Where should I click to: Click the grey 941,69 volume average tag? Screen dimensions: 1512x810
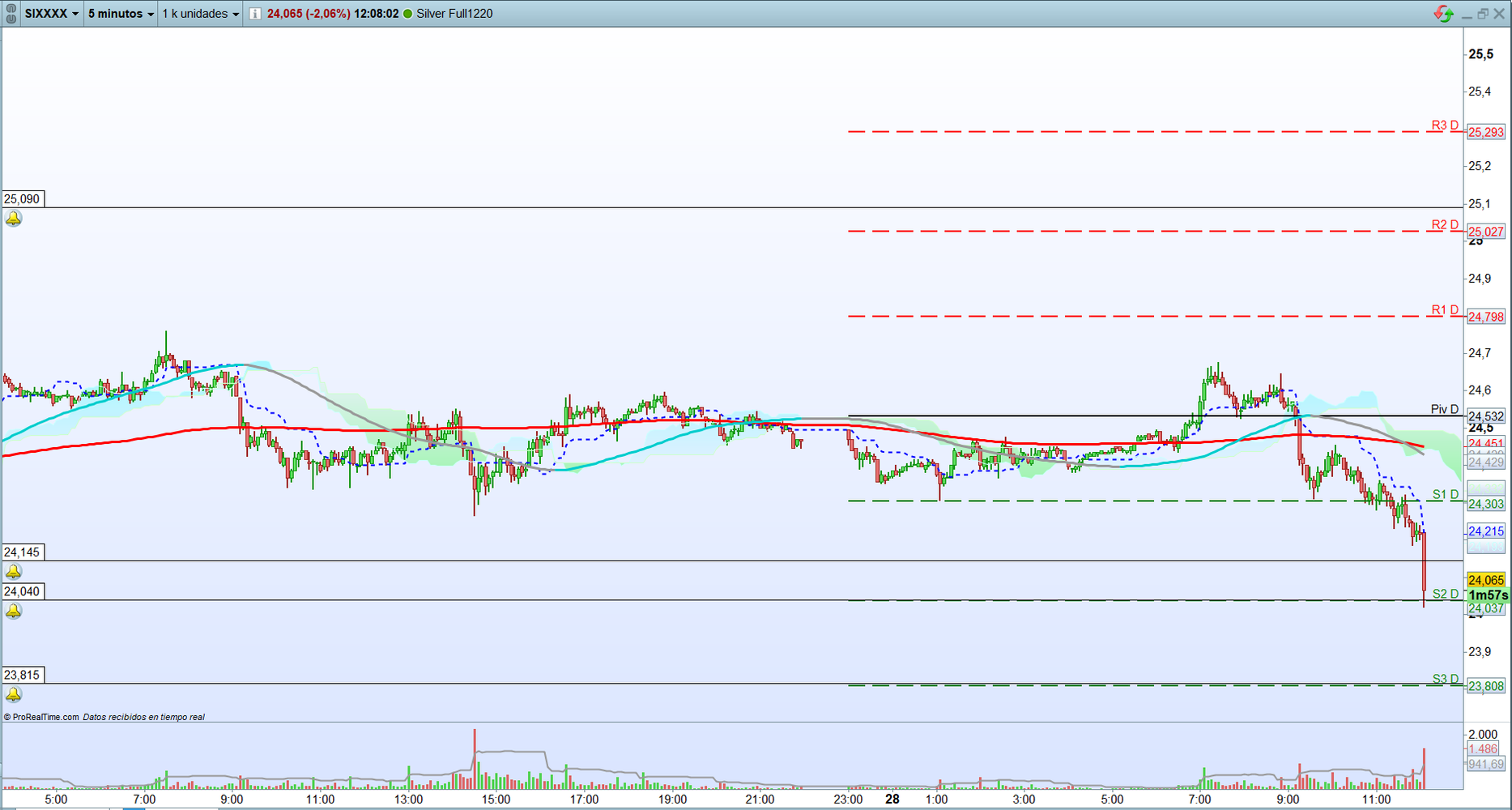[1486, 764]
